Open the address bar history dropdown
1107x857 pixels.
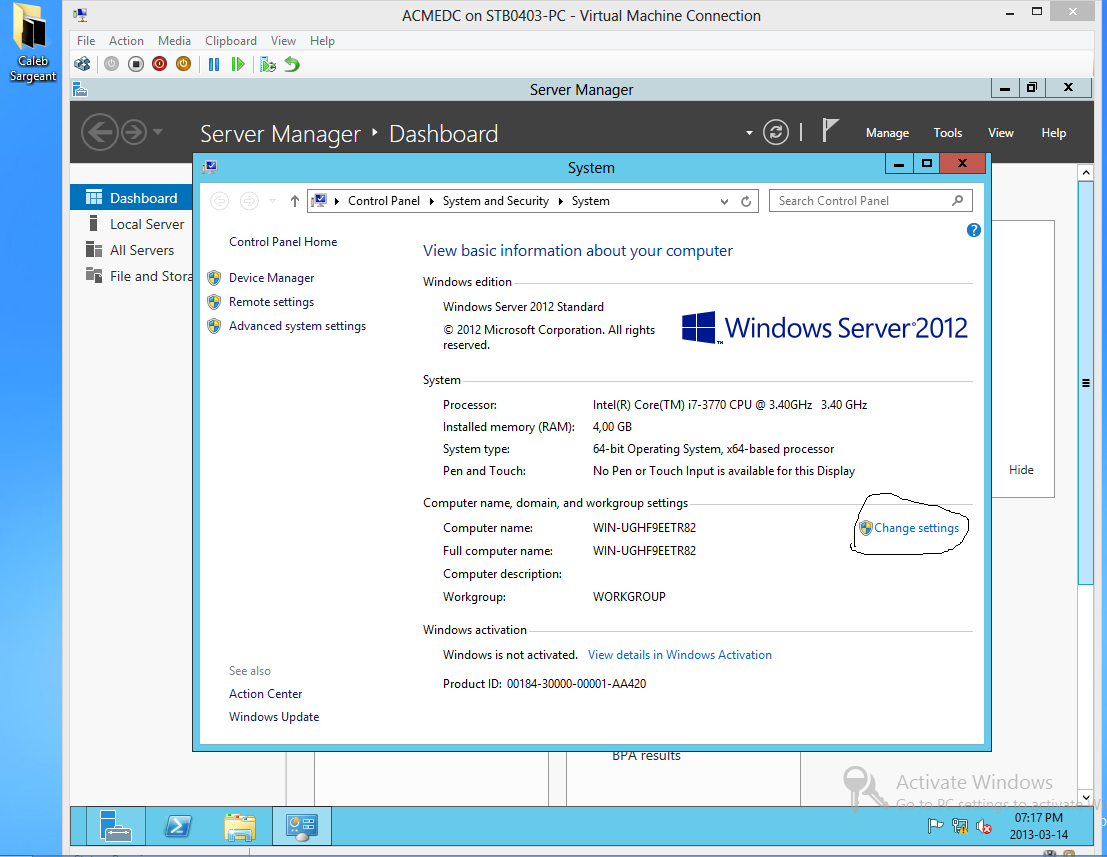tap(724, 201)
